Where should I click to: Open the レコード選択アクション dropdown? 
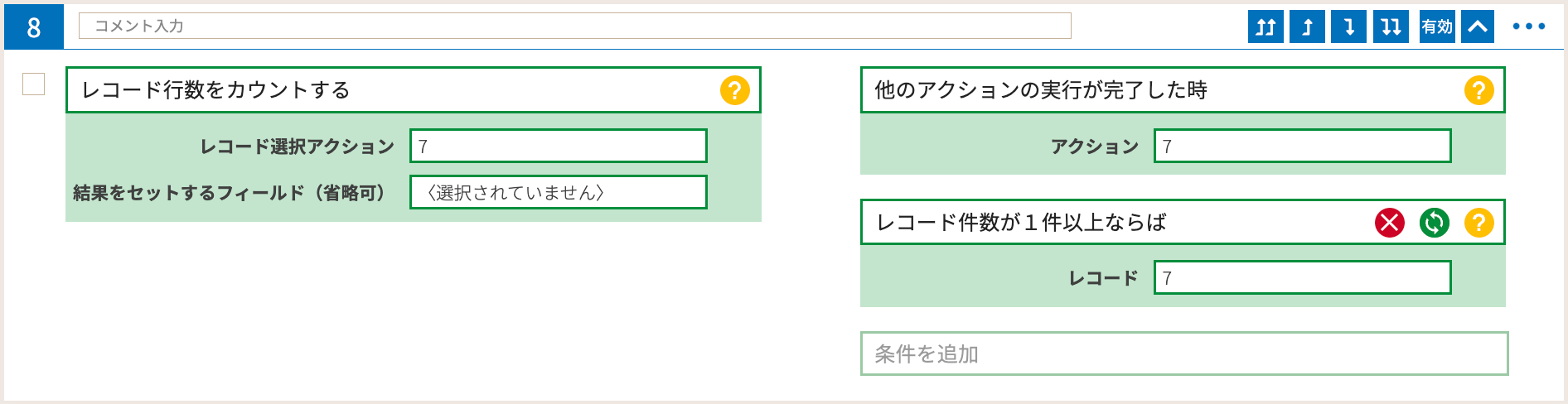coord(559,146)
